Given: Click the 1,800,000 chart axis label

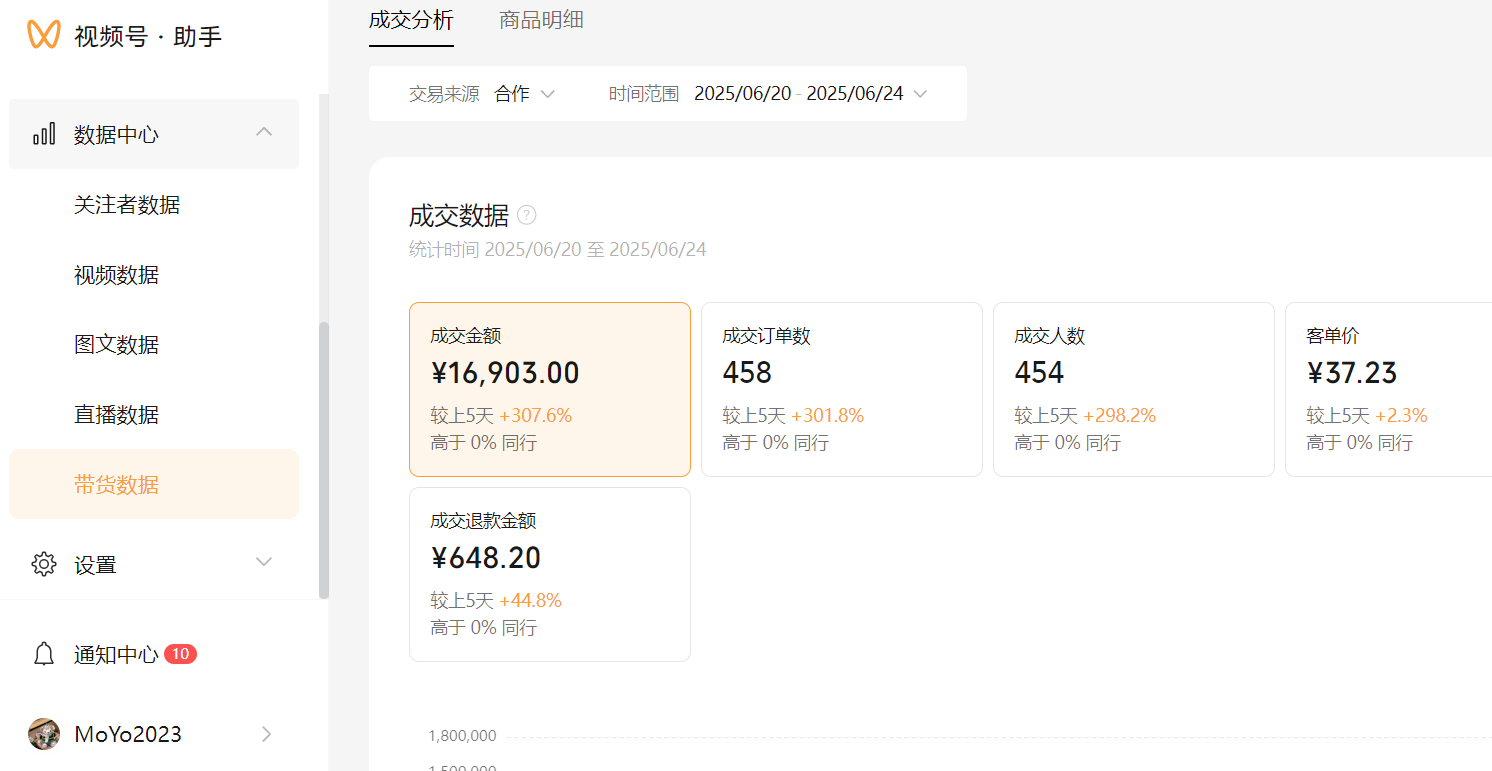Looking at the screenshot, I should 462,736.
